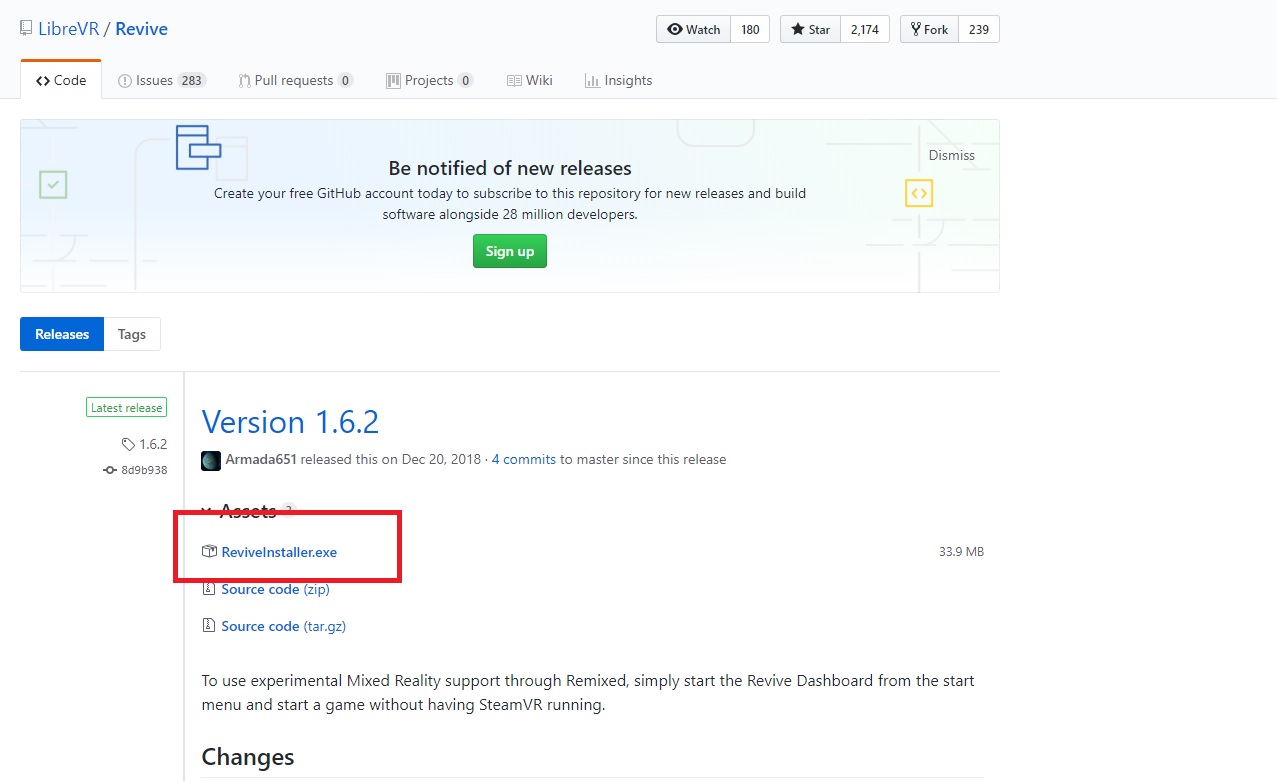Click the Watch button
This screenshot has height=781, width=1277.
pos(694,29)
